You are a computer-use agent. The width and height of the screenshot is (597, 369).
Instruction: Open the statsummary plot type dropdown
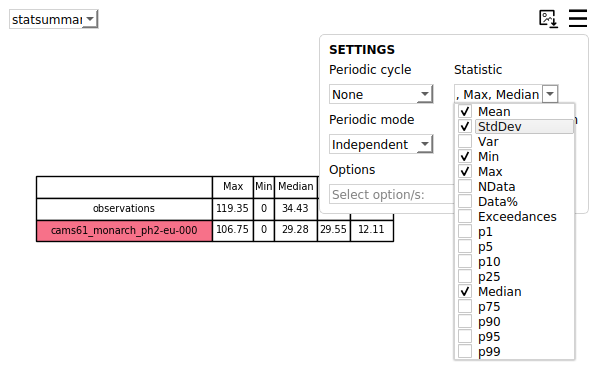click(x=54, y=19)
